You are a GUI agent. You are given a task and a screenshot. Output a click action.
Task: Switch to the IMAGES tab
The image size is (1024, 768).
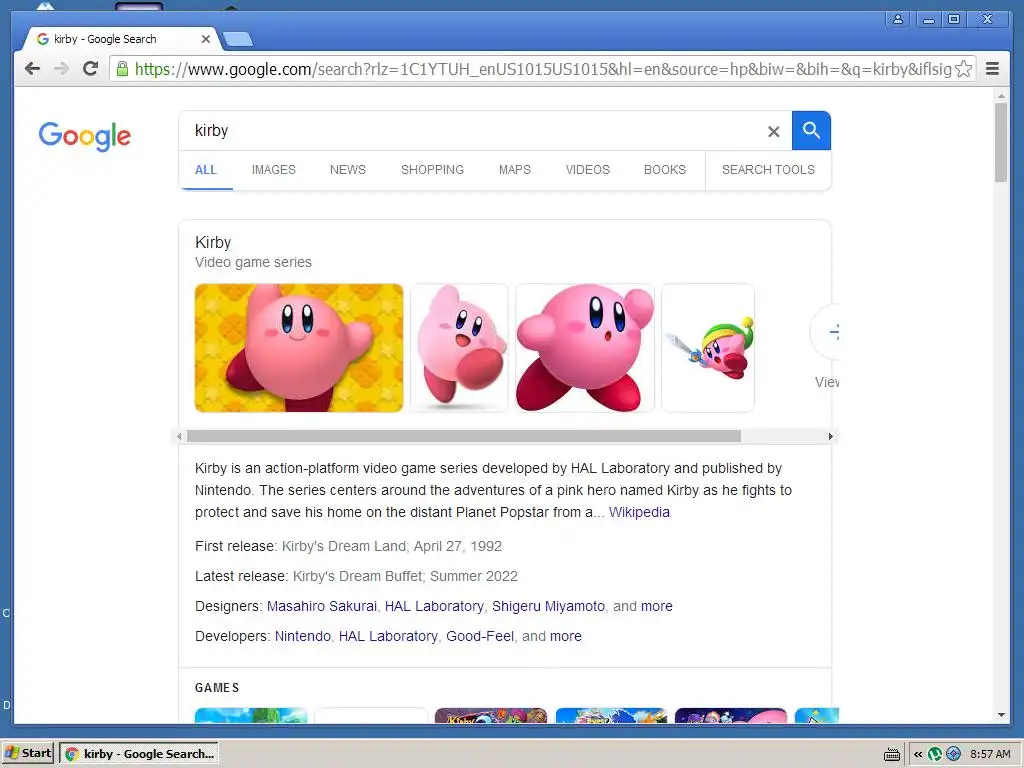(274, 170)
